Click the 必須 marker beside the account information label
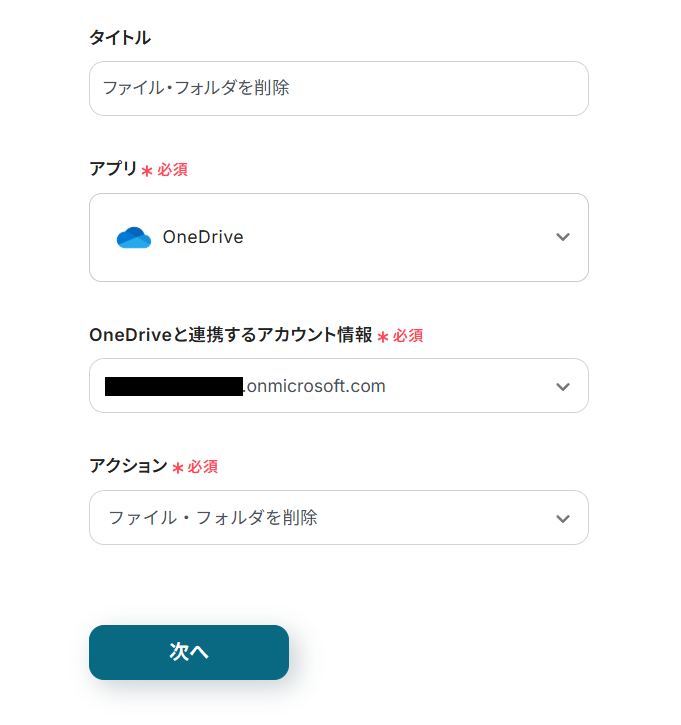Screen dimensions: 681x725 407,336
